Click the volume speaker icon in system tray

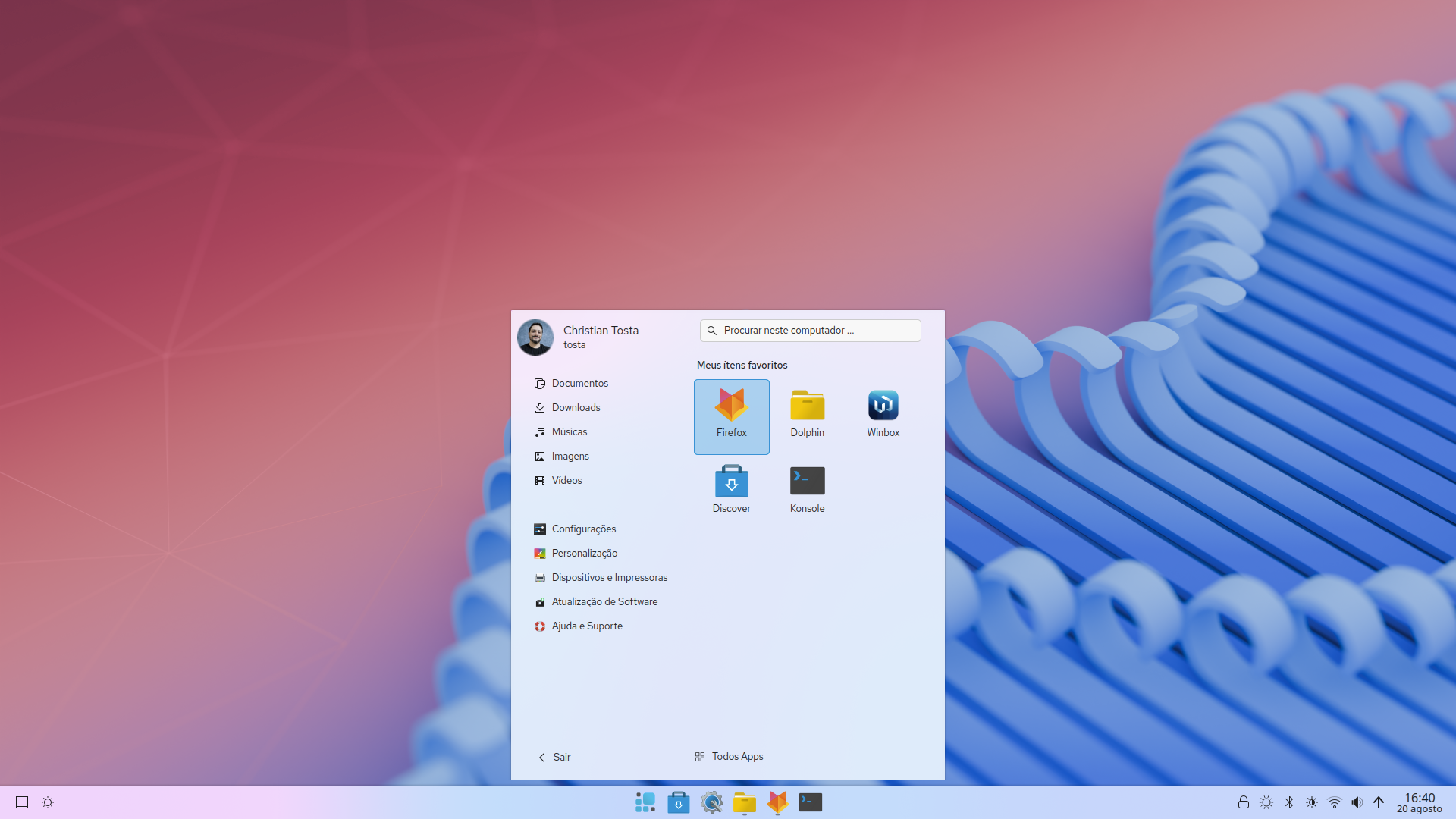tap(1357, 802)
